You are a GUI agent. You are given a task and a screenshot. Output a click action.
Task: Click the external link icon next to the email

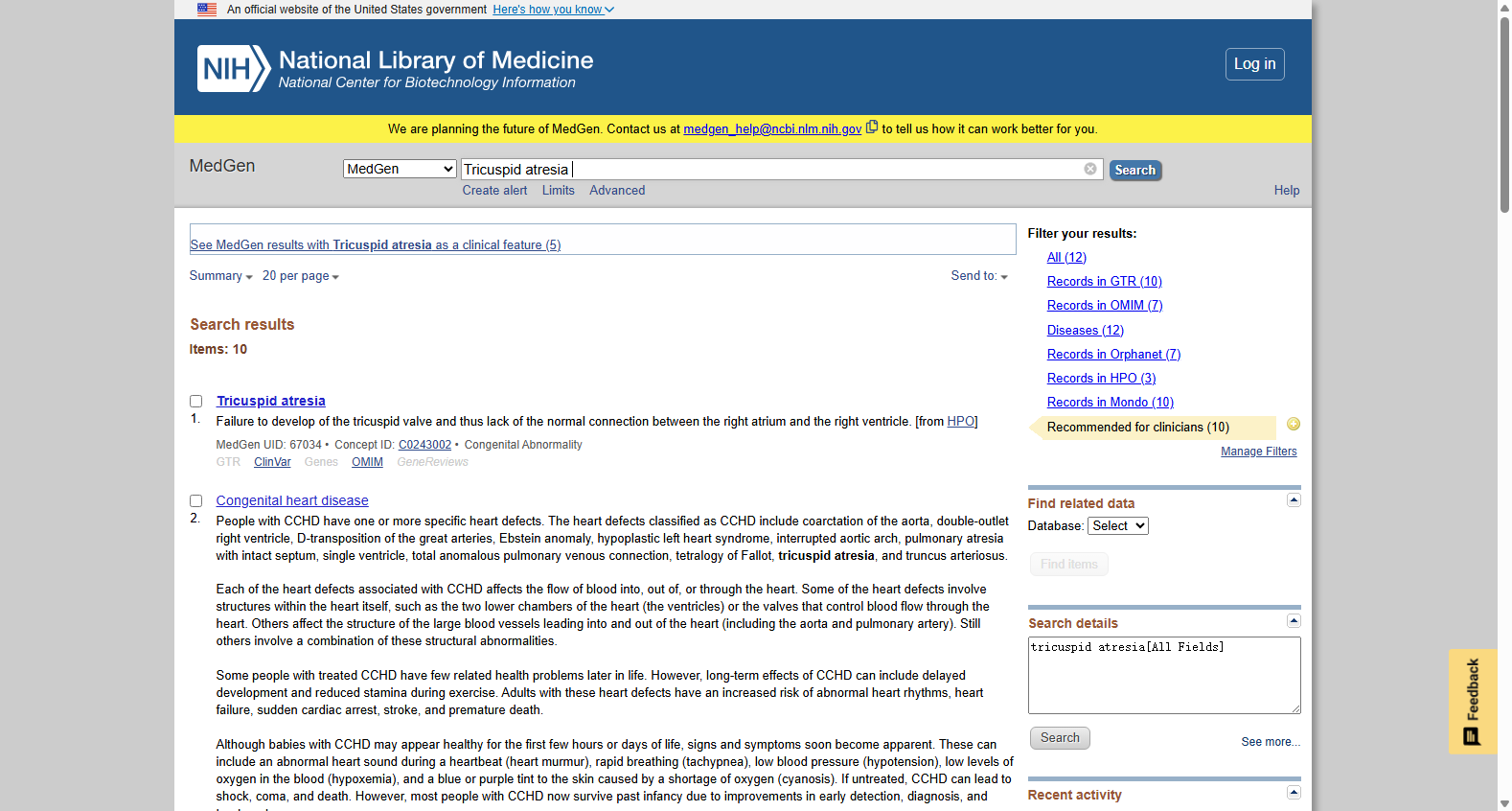pos(872,127)
